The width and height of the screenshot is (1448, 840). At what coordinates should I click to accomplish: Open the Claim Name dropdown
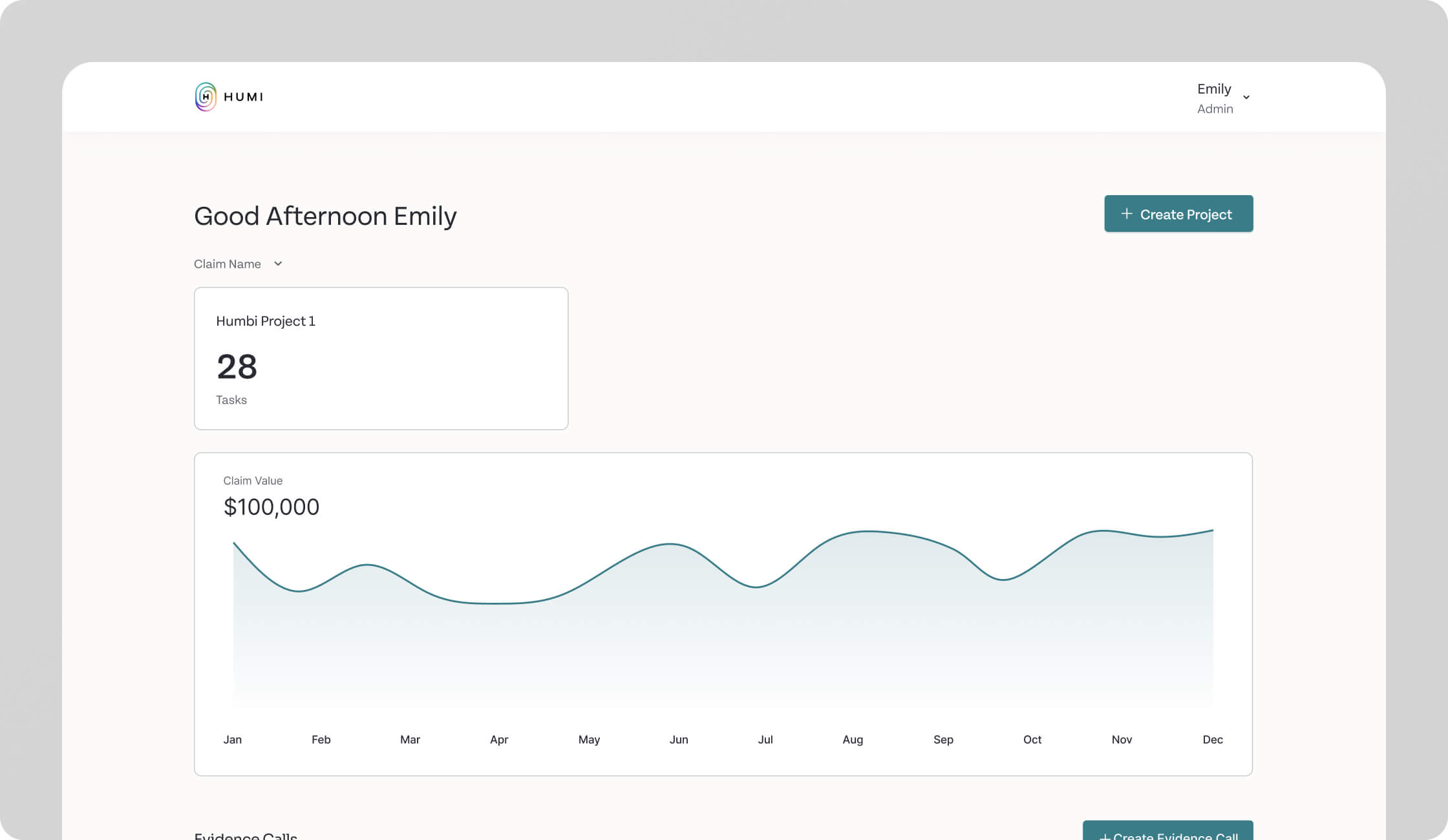tap(278, 264)
